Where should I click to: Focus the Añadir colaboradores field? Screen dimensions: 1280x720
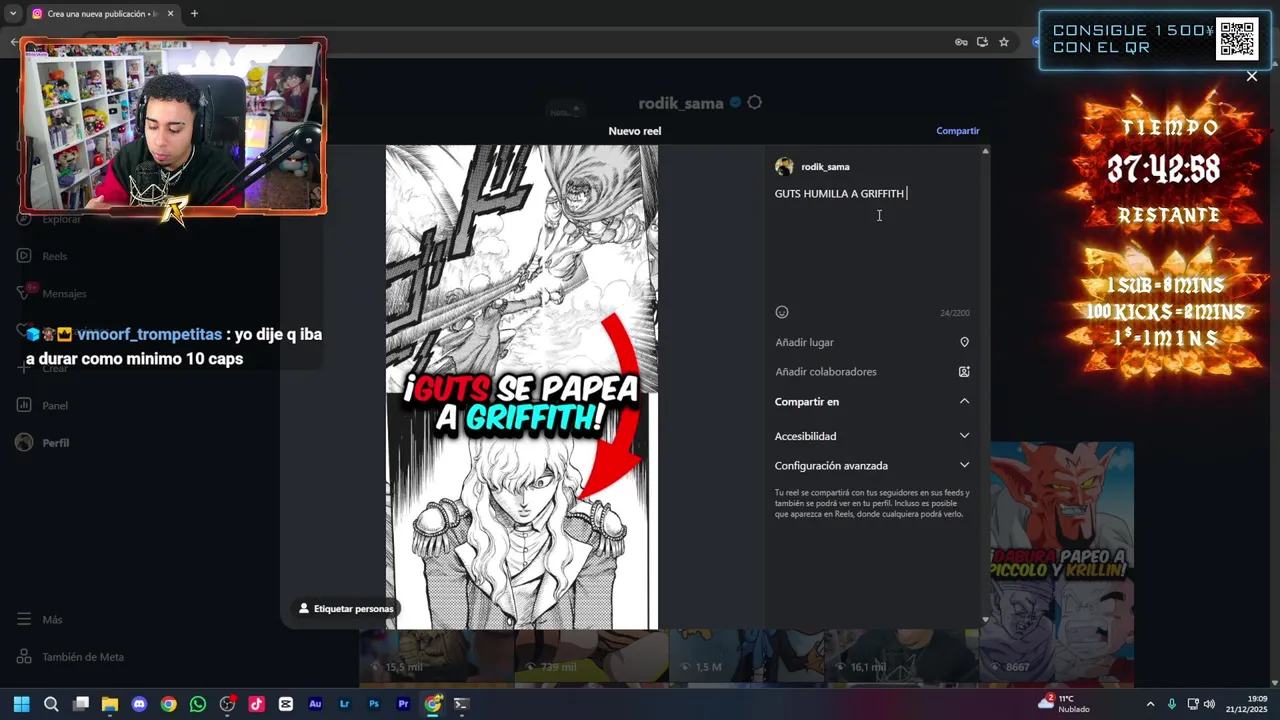pyautogui.click(x=872, y=372)
